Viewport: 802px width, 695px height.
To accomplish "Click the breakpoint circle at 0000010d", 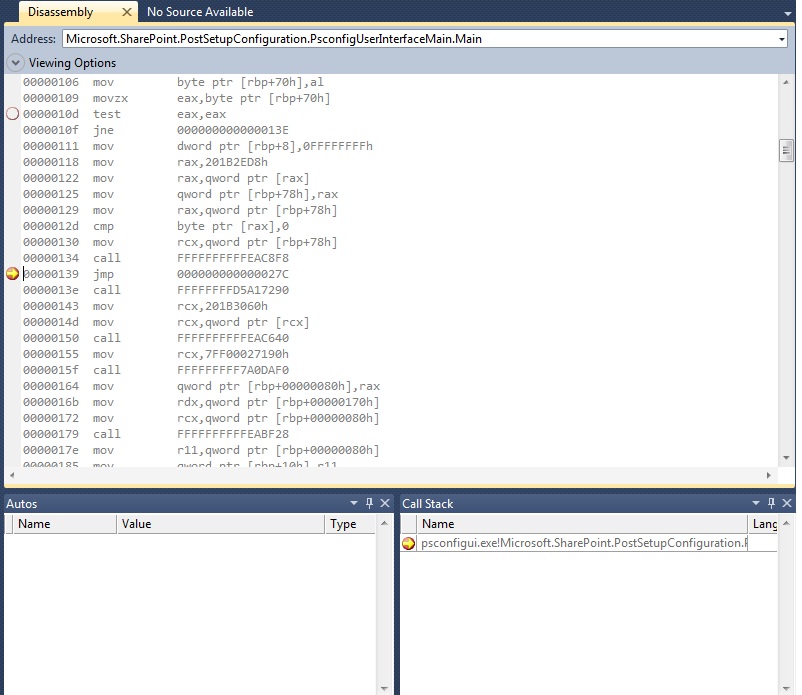I will click(12, 114).
